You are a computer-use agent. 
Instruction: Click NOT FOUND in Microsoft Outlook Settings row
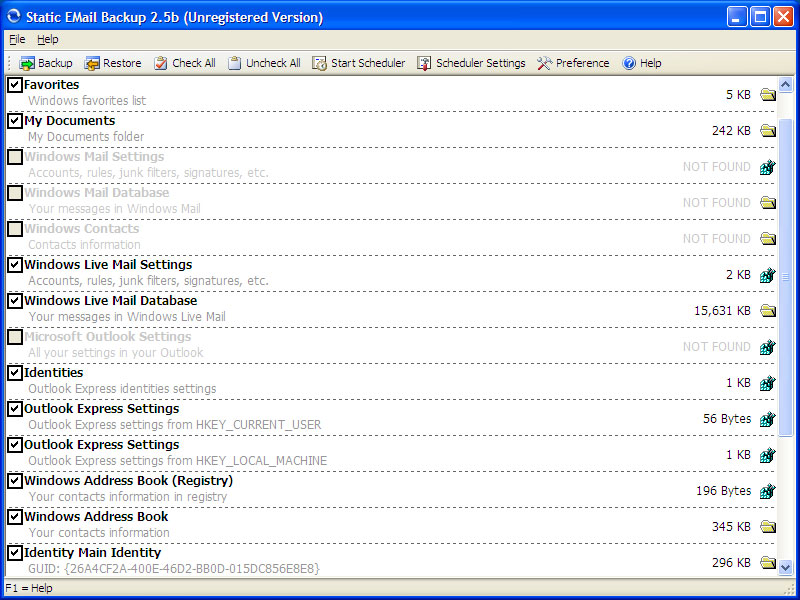pos(717,347)
